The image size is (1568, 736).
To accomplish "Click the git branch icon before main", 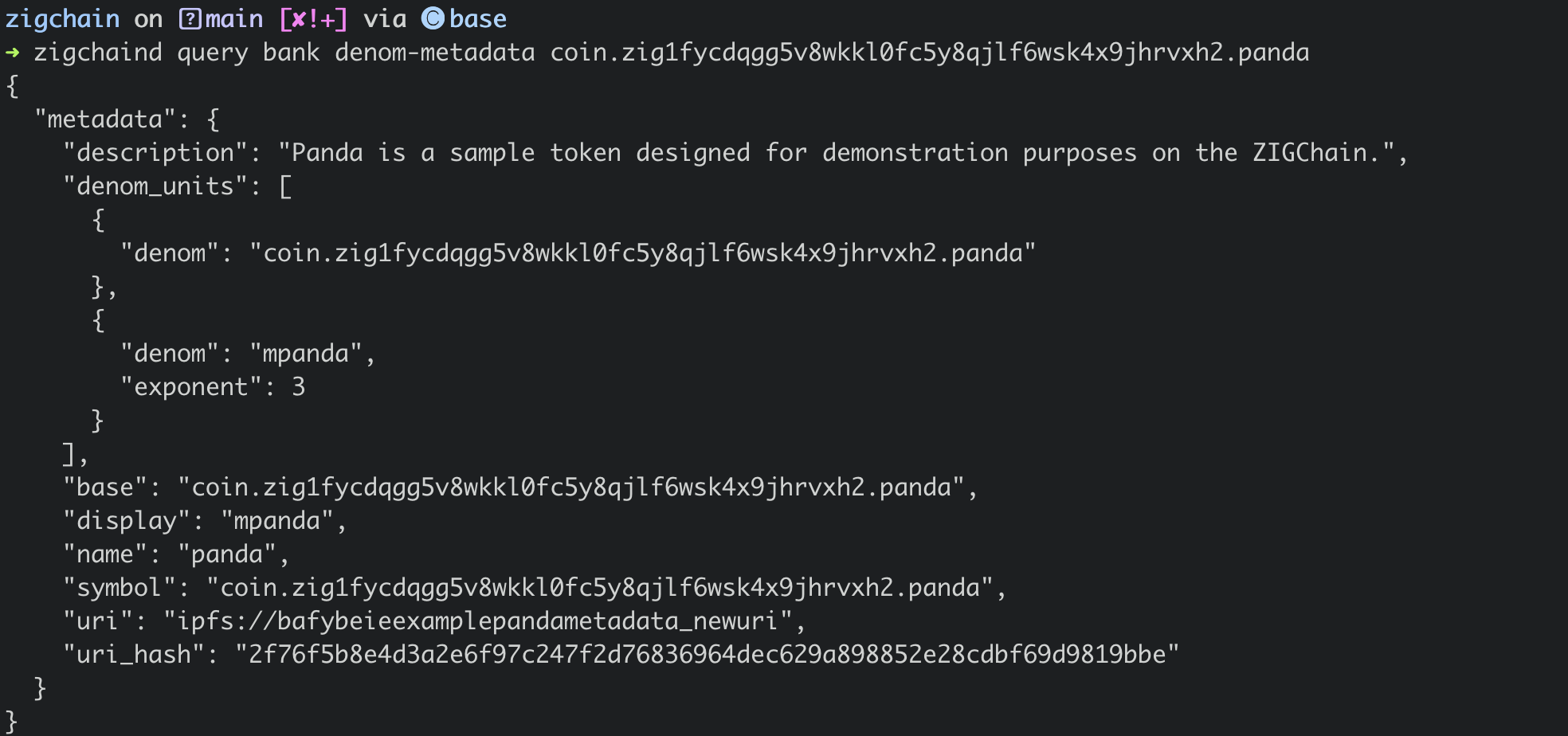I will [190, 18].
